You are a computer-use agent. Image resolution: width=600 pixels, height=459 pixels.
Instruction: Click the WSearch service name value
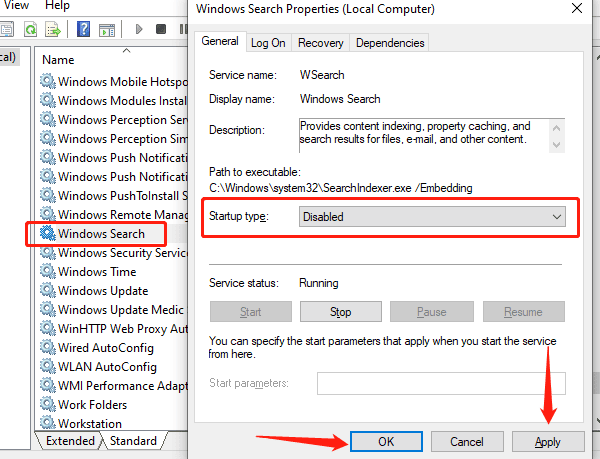322,75
